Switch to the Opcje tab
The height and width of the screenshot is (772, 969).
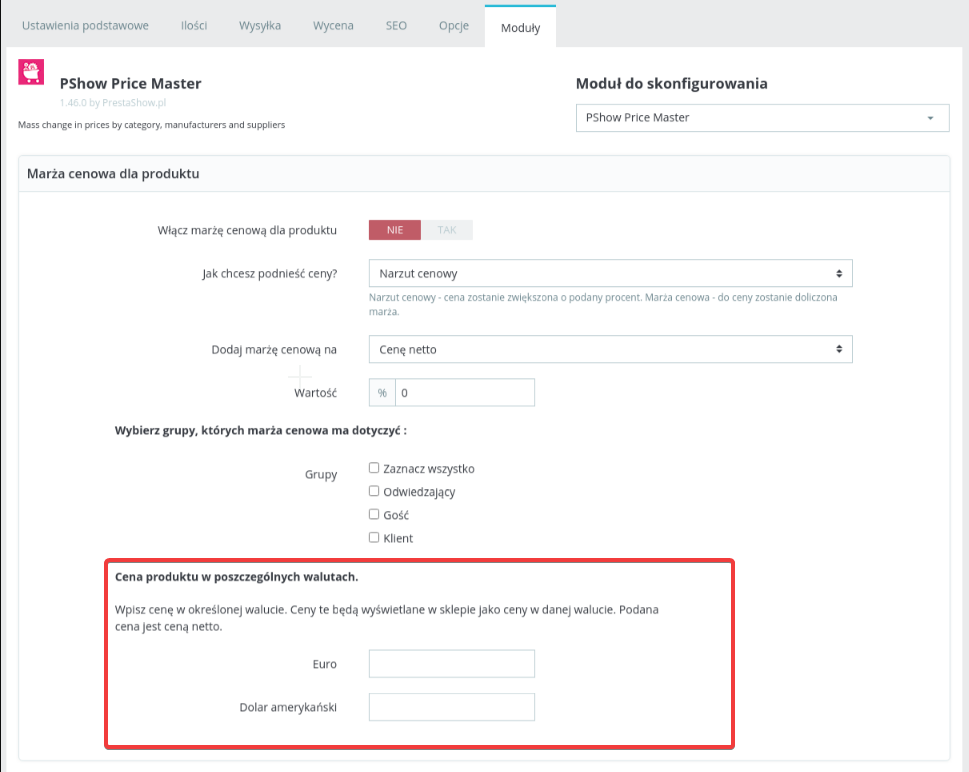coord(453,26)
